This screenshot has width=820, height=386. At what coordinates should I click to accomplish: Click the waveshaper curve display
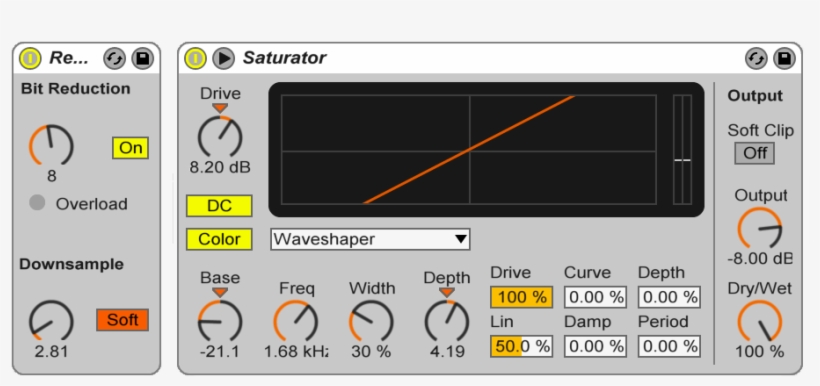tap(469, 150)
